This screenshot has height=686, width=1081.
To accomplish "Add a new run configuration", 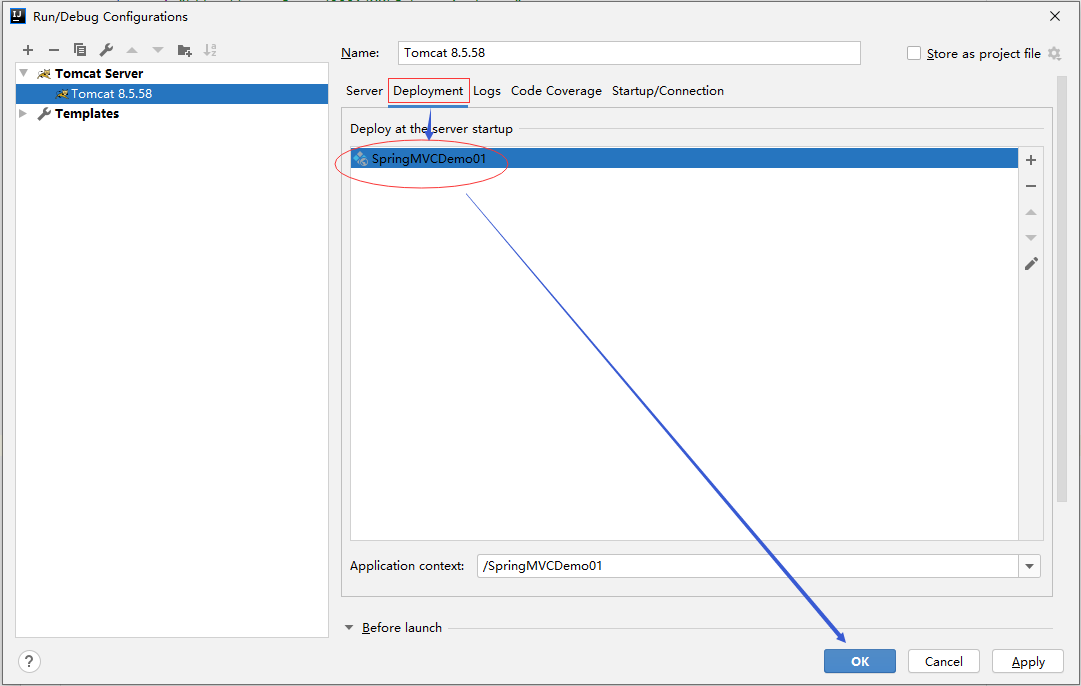I will click(28, 50).
